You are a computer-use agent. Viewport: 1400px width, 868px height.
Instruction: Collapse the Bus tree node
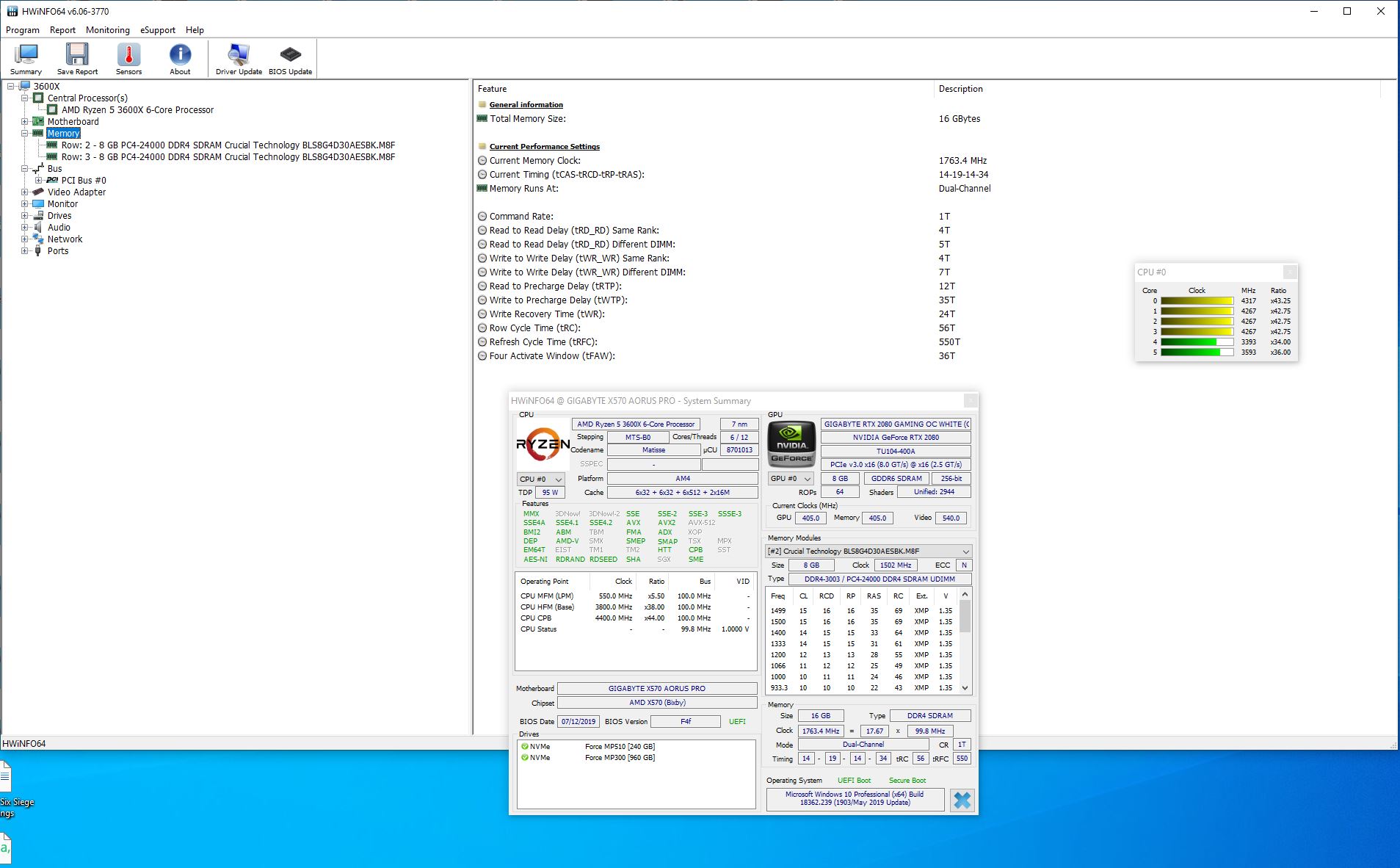tap(25, 168)
